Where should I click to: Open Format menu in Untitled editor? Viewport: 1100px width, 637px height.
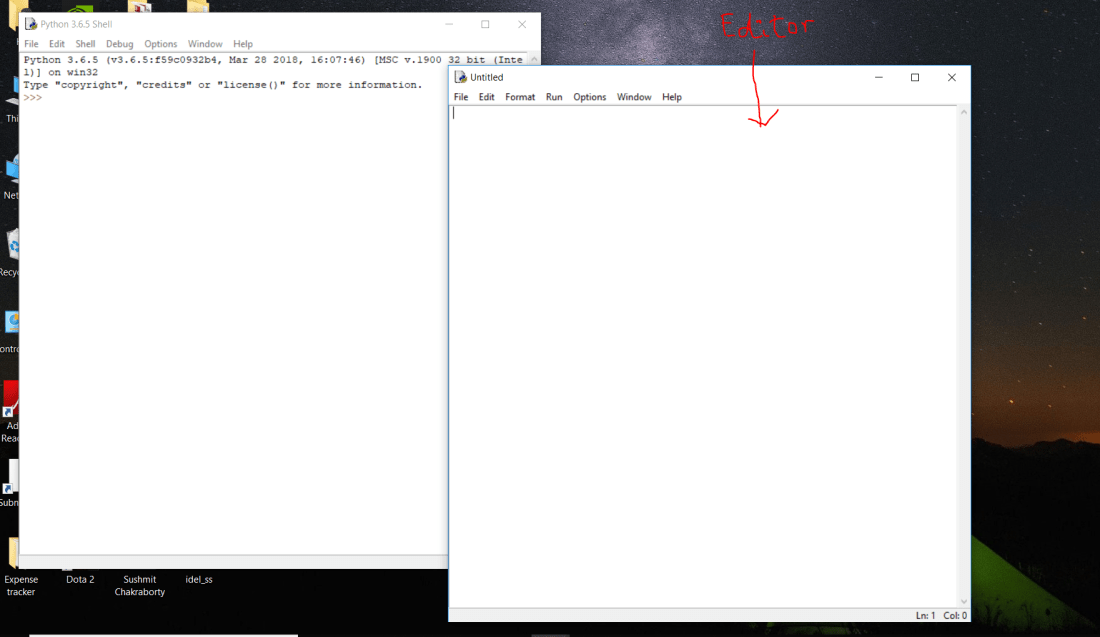click(x=520, y=97)
